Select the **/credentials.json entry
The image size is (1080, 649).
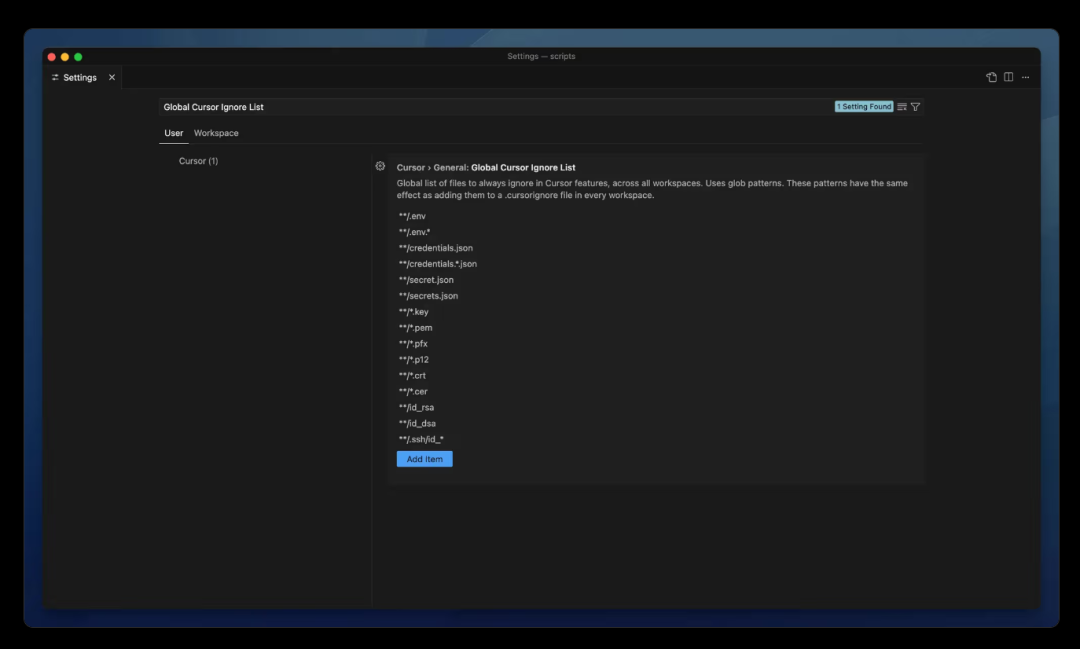[435, 247]
